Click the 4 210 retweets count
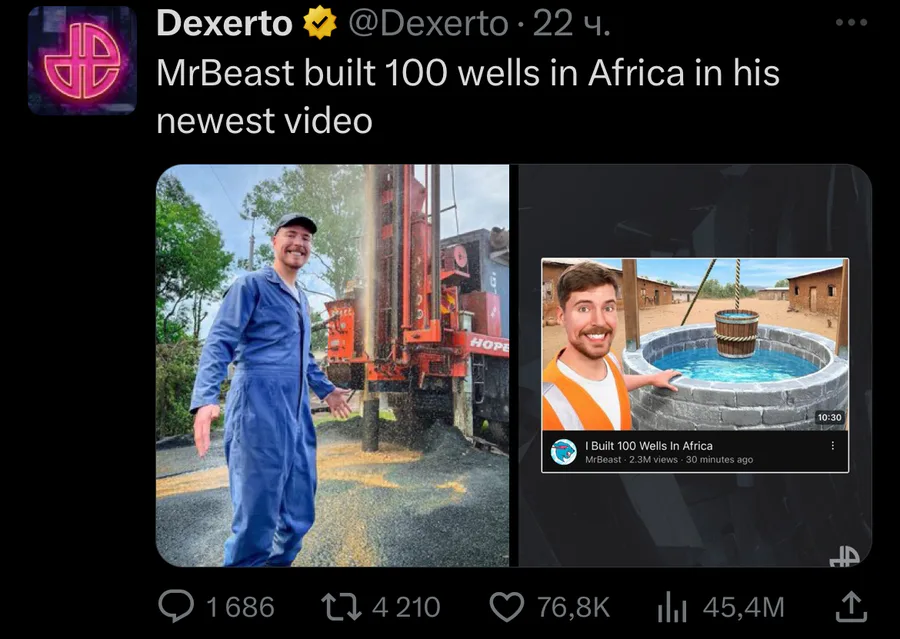Screen dimensions: 900x639 point(406,607)
